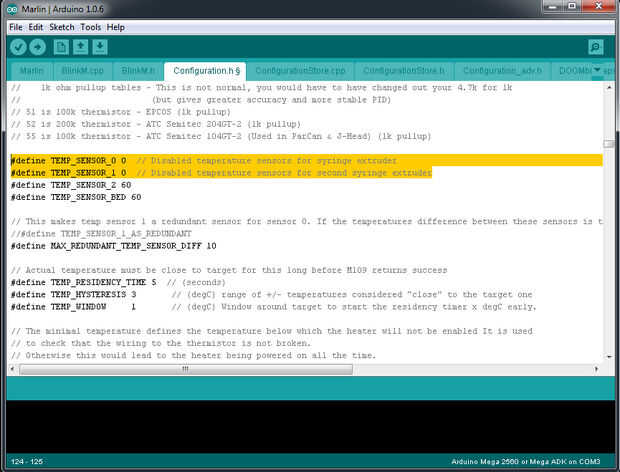Click the horizontal scrollbar right arrow
Viewport: 620px width, 472px height.
(x=596, y=369)
